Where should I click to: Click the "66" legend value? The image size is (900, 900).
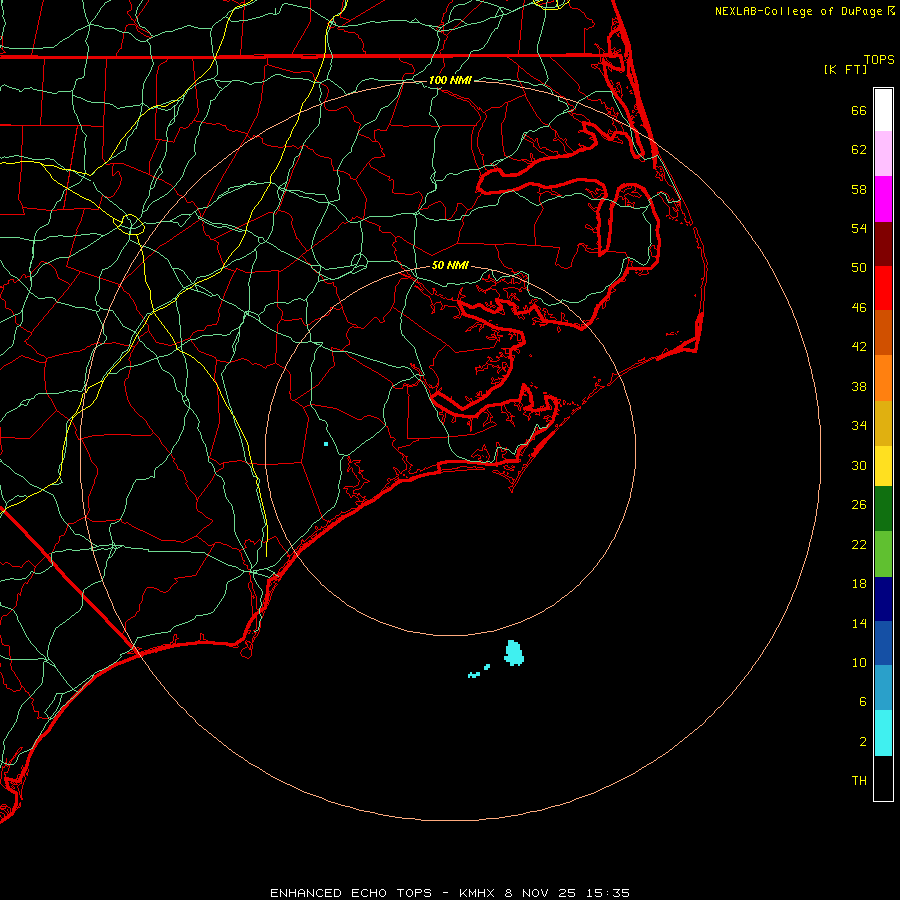point(859,111)
